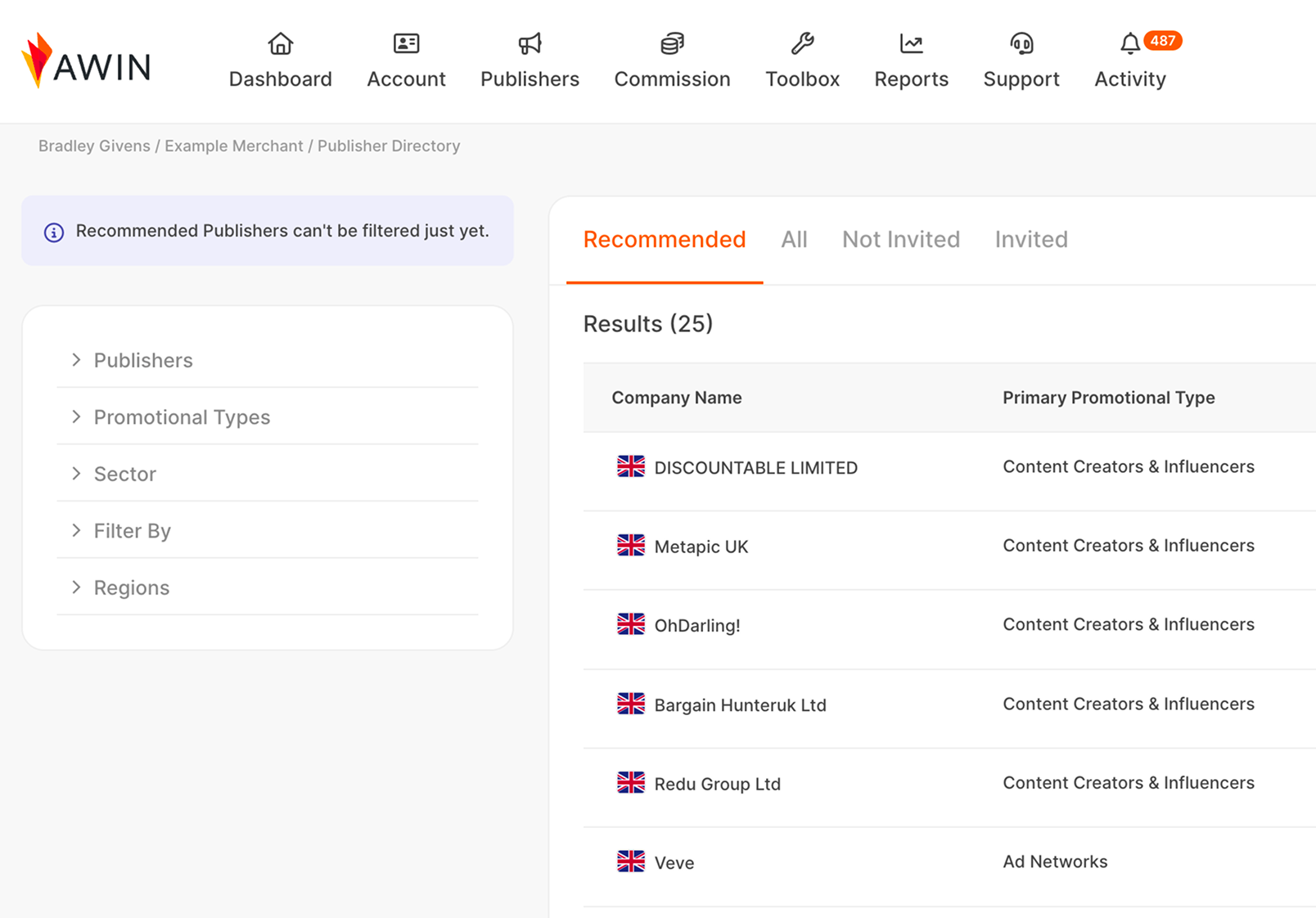
Task: Click UK flag beside Redu Group Ltd
Action: 631,783
